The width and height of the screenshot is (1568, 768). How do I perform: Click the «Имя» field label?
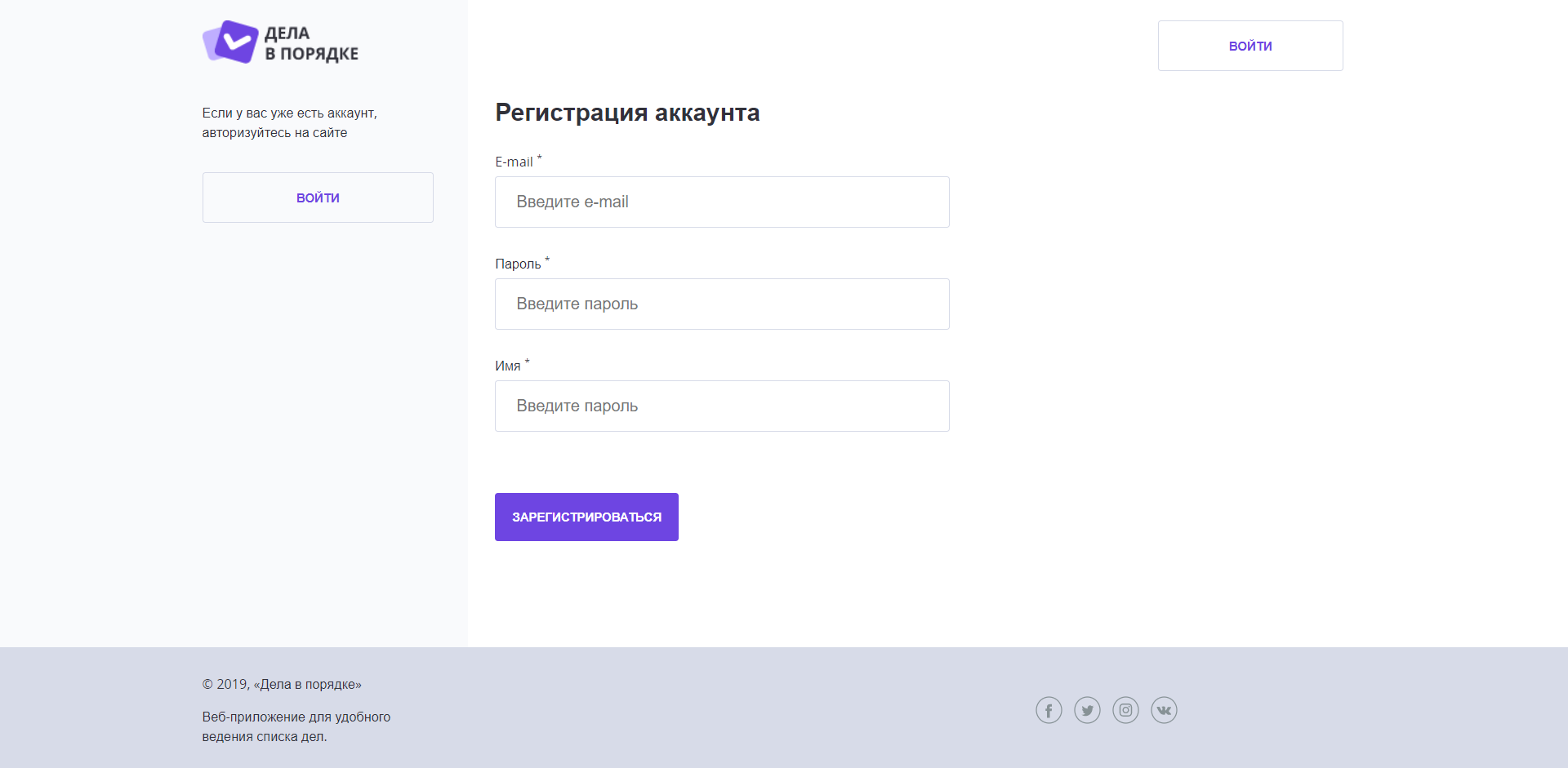click(512, 366)
